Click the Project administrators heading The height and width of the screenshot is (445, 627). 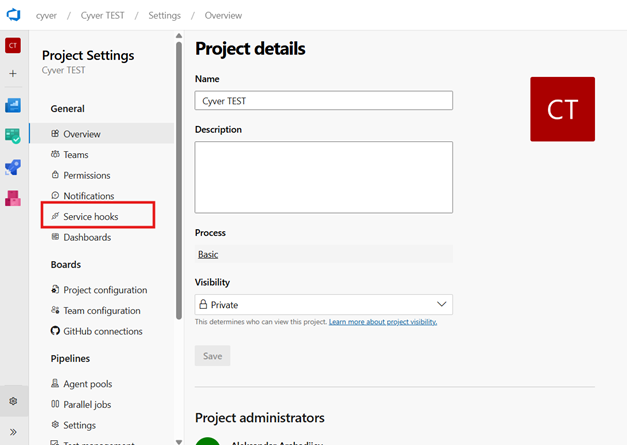(x=260, y=418)
